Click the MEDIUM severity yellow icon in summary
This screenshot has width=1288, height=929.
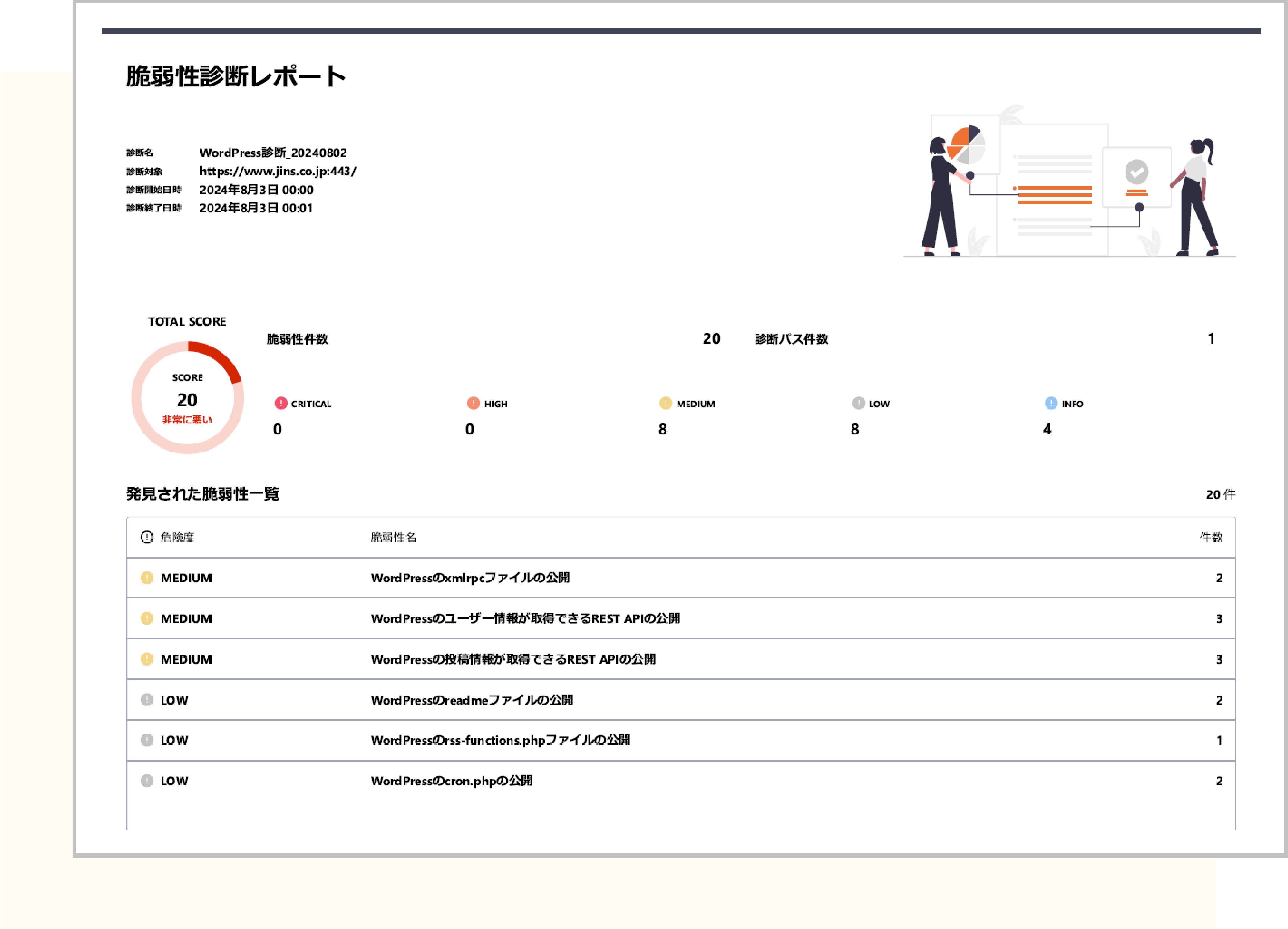[666, 403]
